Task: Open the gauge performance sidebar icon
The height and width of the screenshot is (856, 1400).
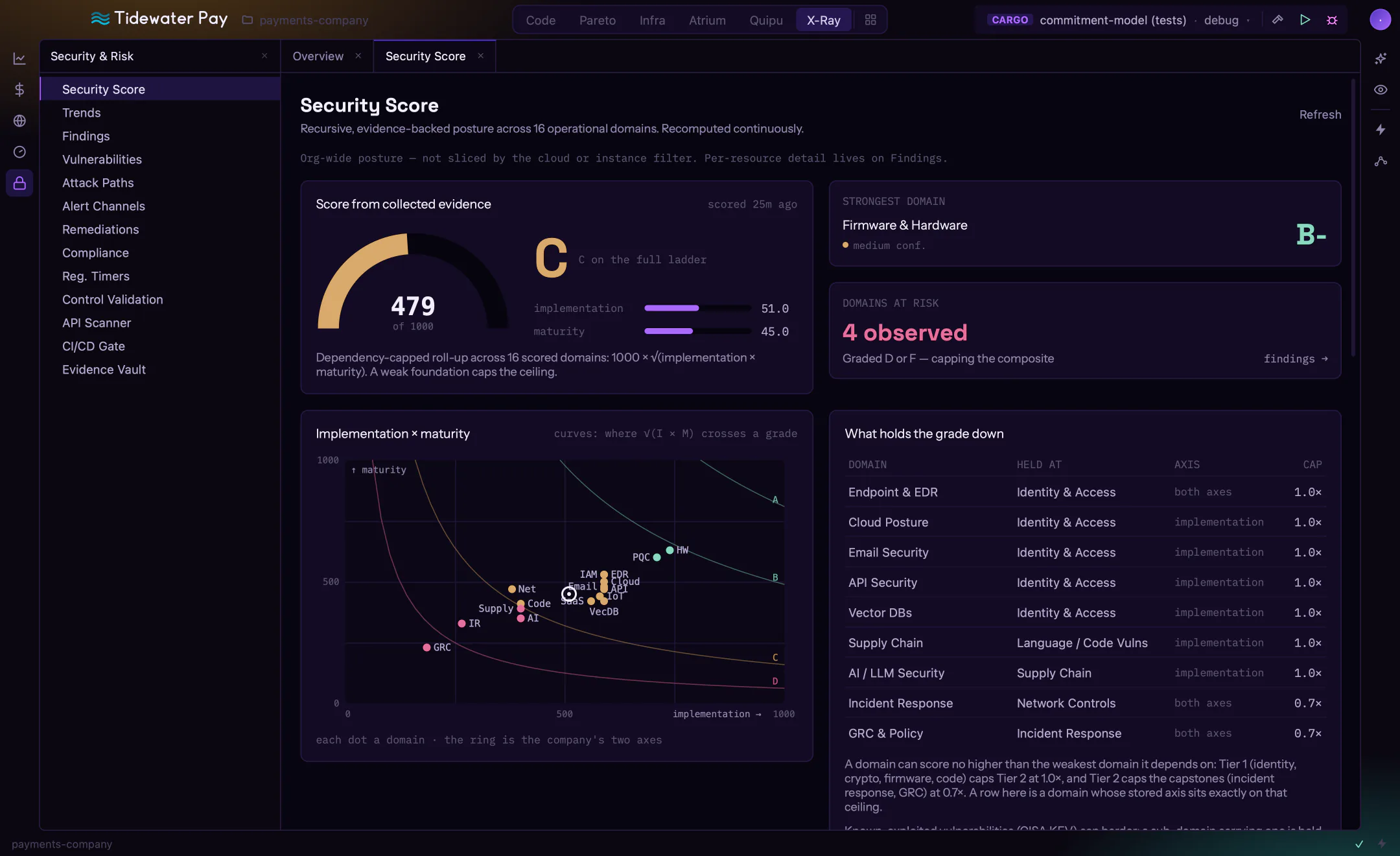Action: click(x=19, y=152)
